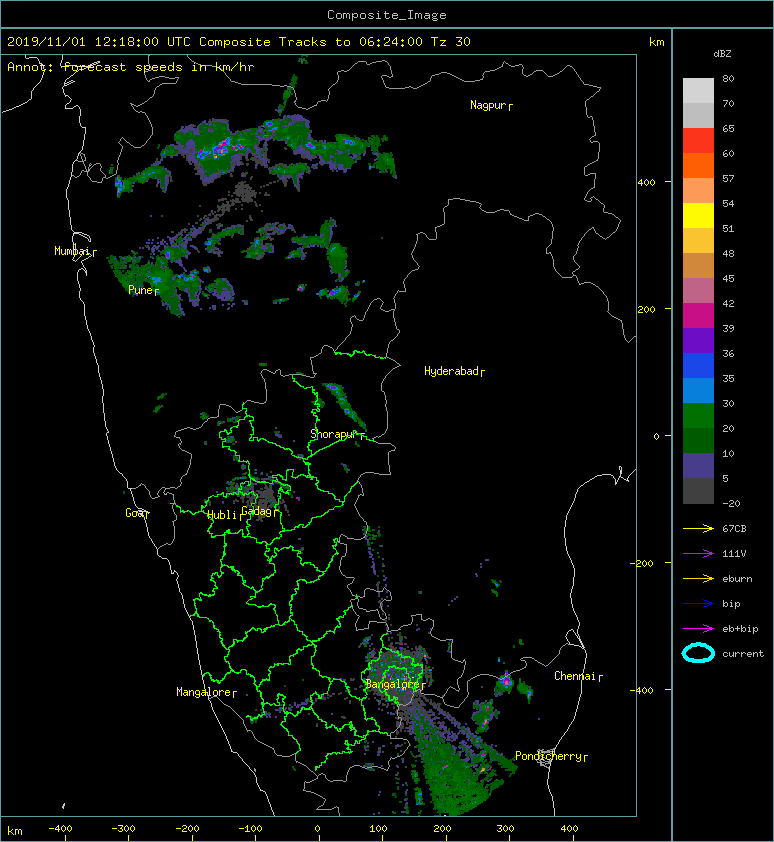Click the light orange 54–57 dBZ swatch
This screenshot has height=842, width=774.
698,191
